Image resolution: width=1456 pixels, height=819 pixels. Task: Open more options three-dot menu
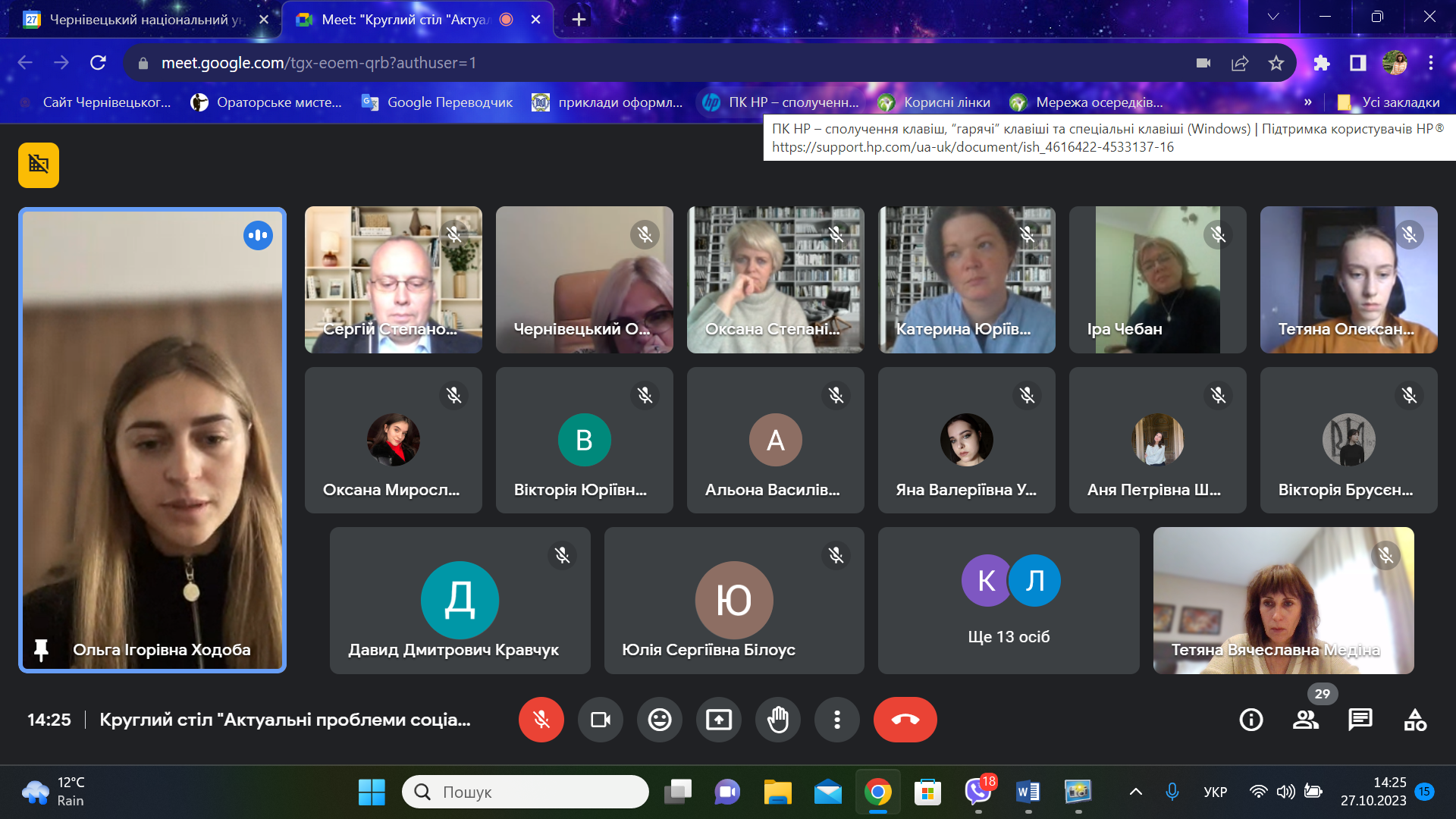pos(836,719)
